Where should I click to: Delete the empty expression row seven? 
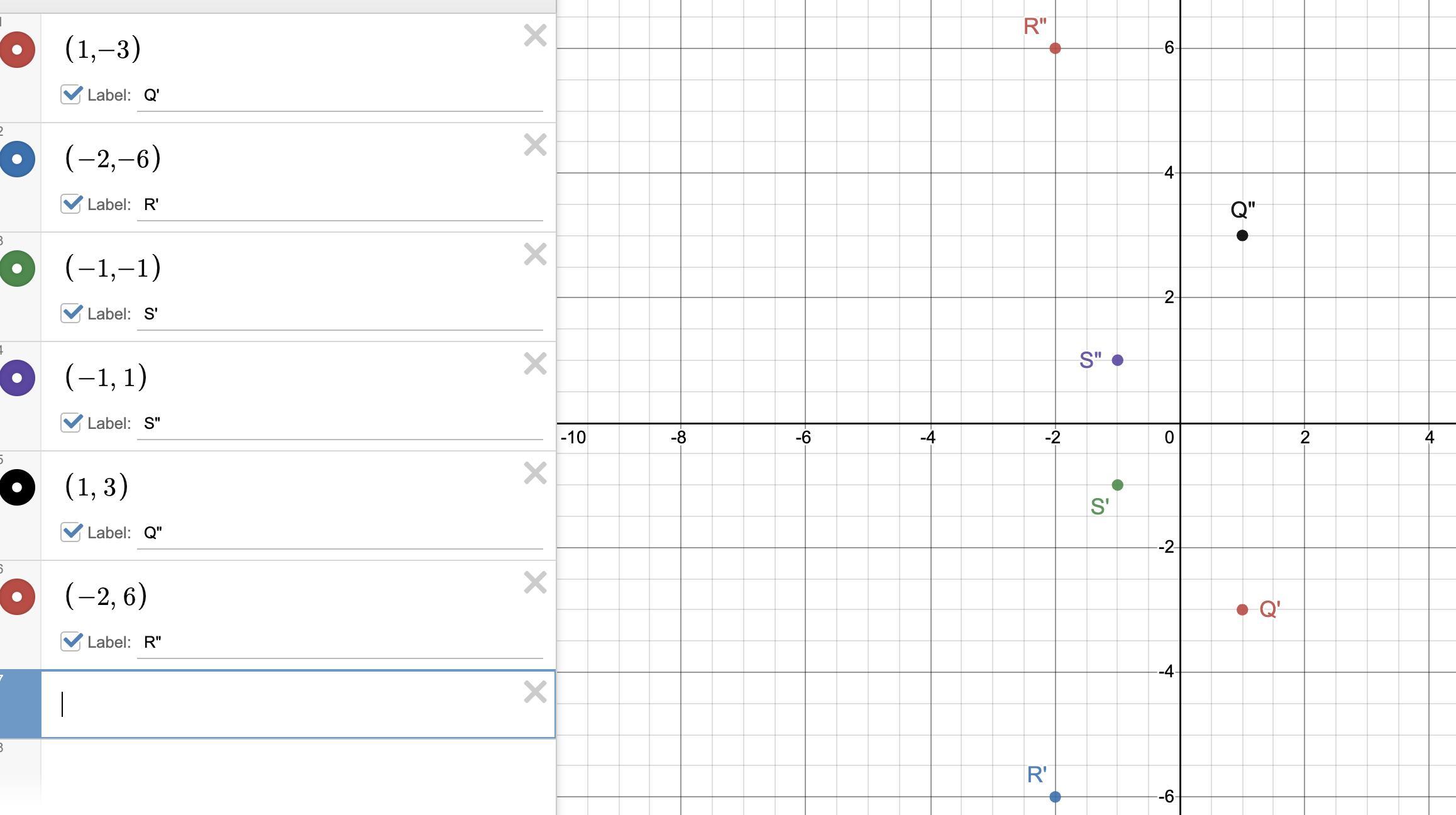click(x=535, y=692)
